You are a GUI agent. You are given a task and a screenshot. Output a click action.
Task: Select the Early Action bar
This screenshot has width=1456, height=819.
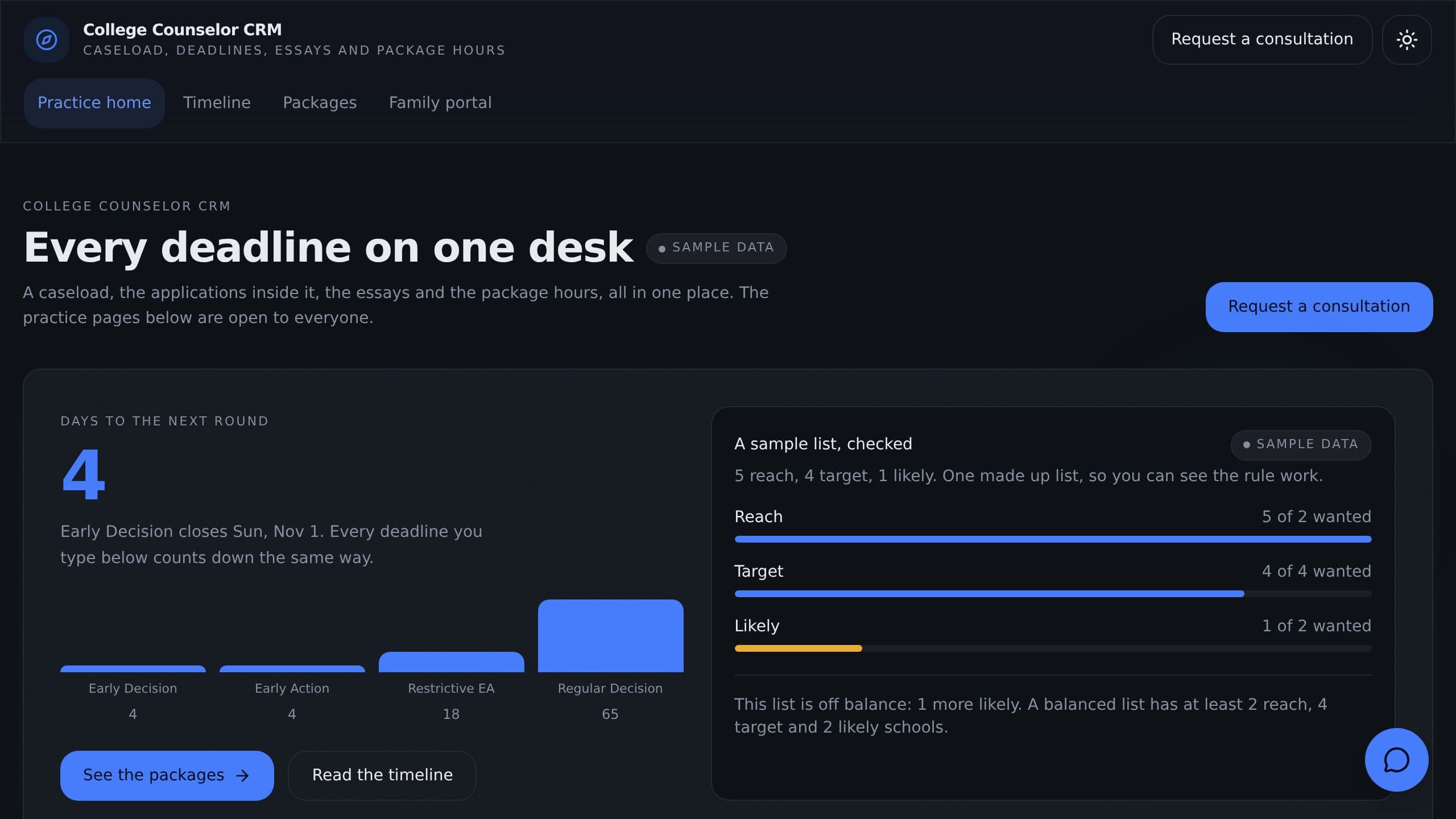[292, 669]
